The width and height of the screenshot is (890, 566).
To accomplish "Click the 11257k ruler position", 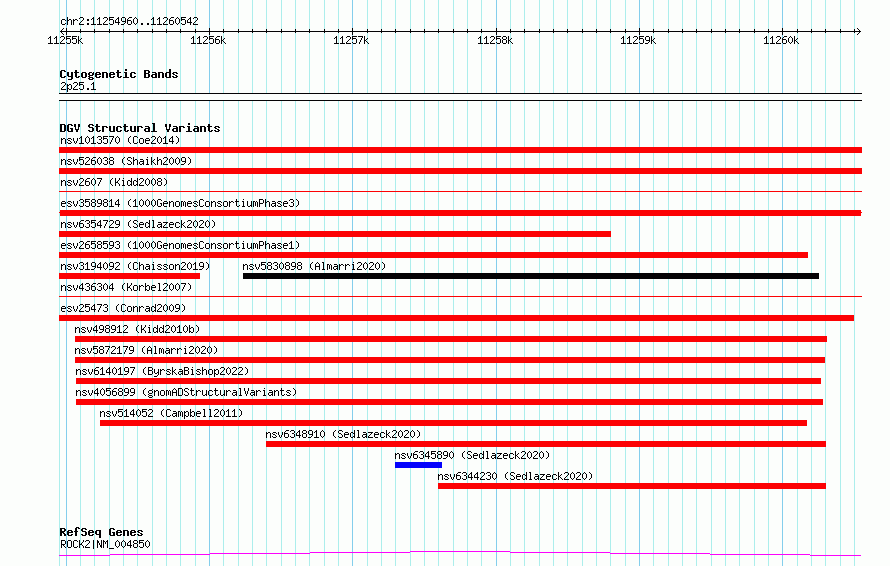I will click(351, 40).
